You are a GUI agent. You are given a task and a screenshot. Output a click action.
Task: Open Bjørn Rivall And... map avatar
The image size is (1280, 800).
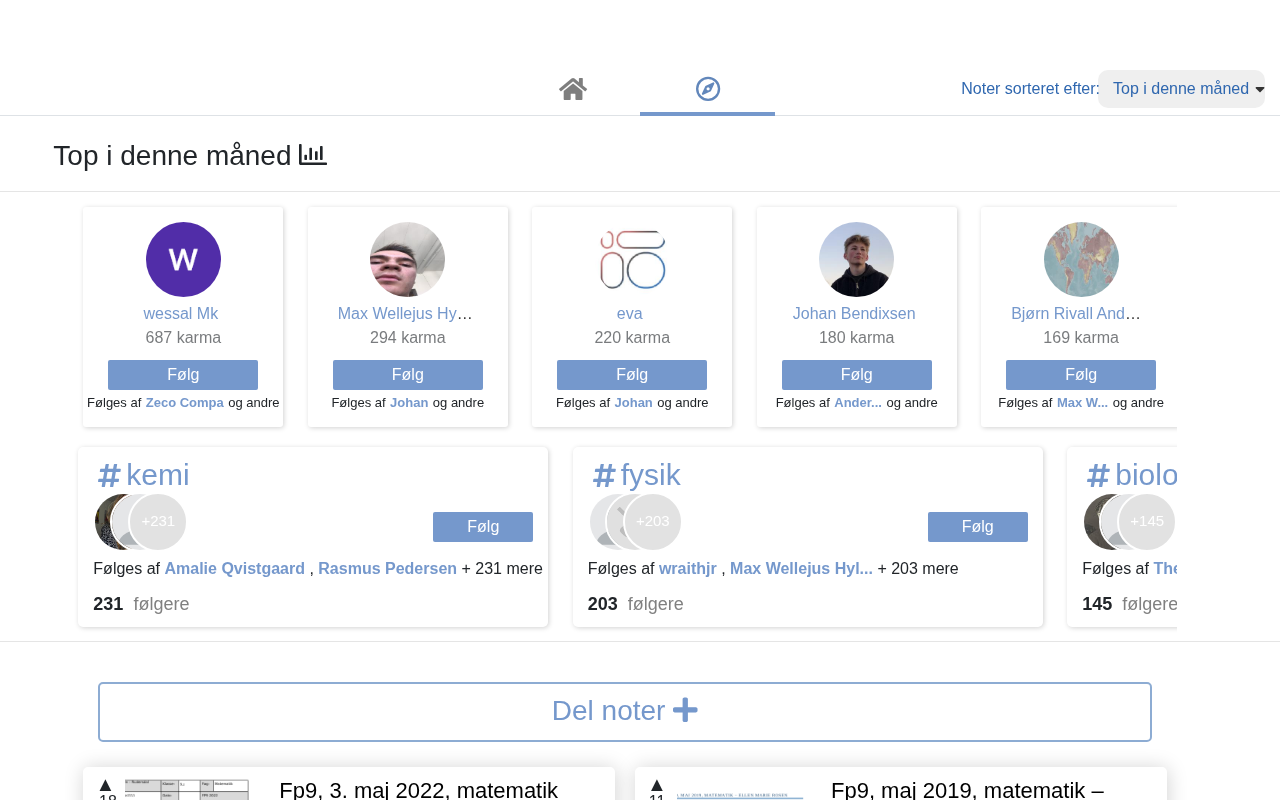(x=1081, y=259)
